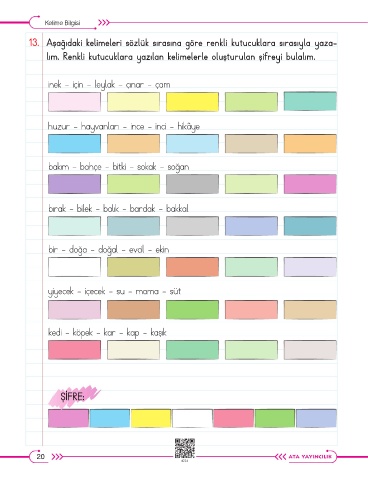Click the bright yellow box under leylak row
This screenshot has width=368, height=480.
(192, 102)
